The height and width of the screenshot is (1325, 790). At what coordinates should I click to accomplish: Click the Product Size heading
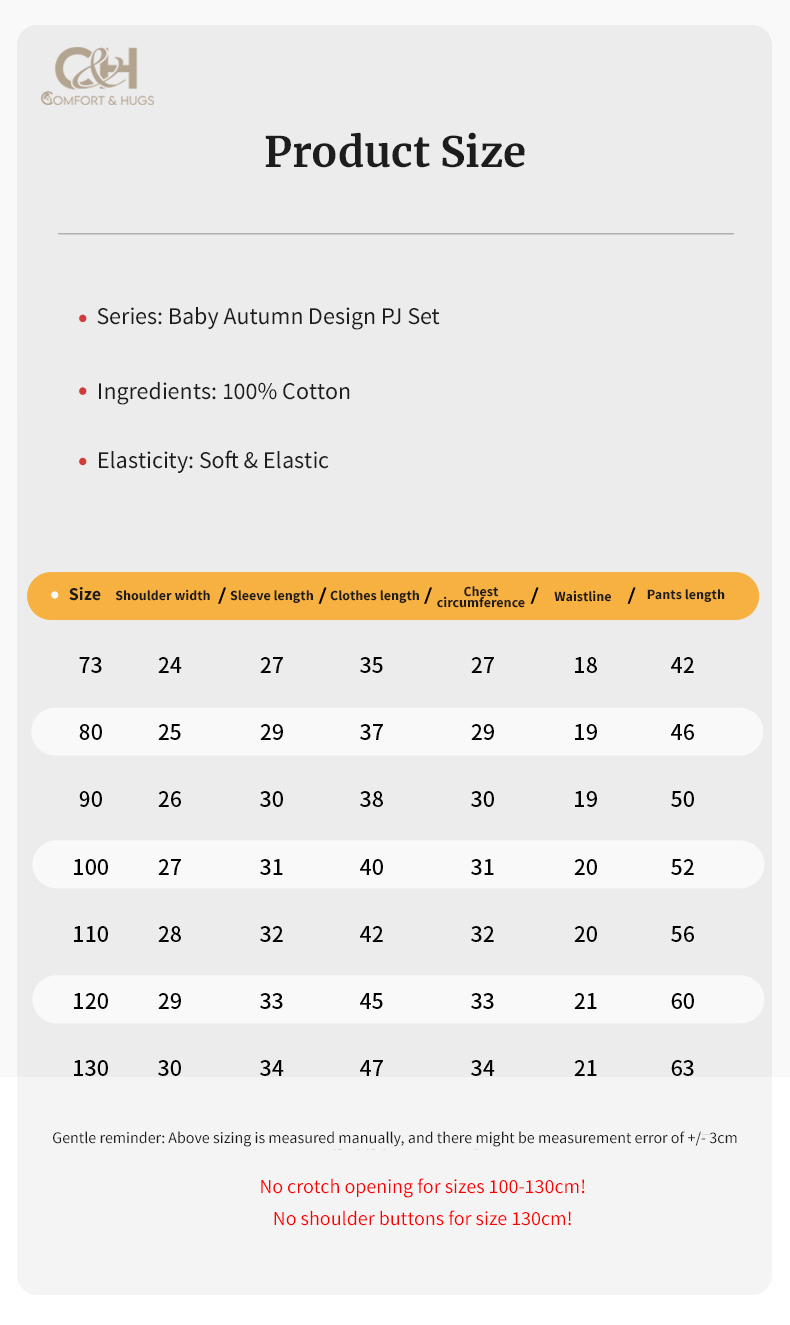[x=395, y=152]
